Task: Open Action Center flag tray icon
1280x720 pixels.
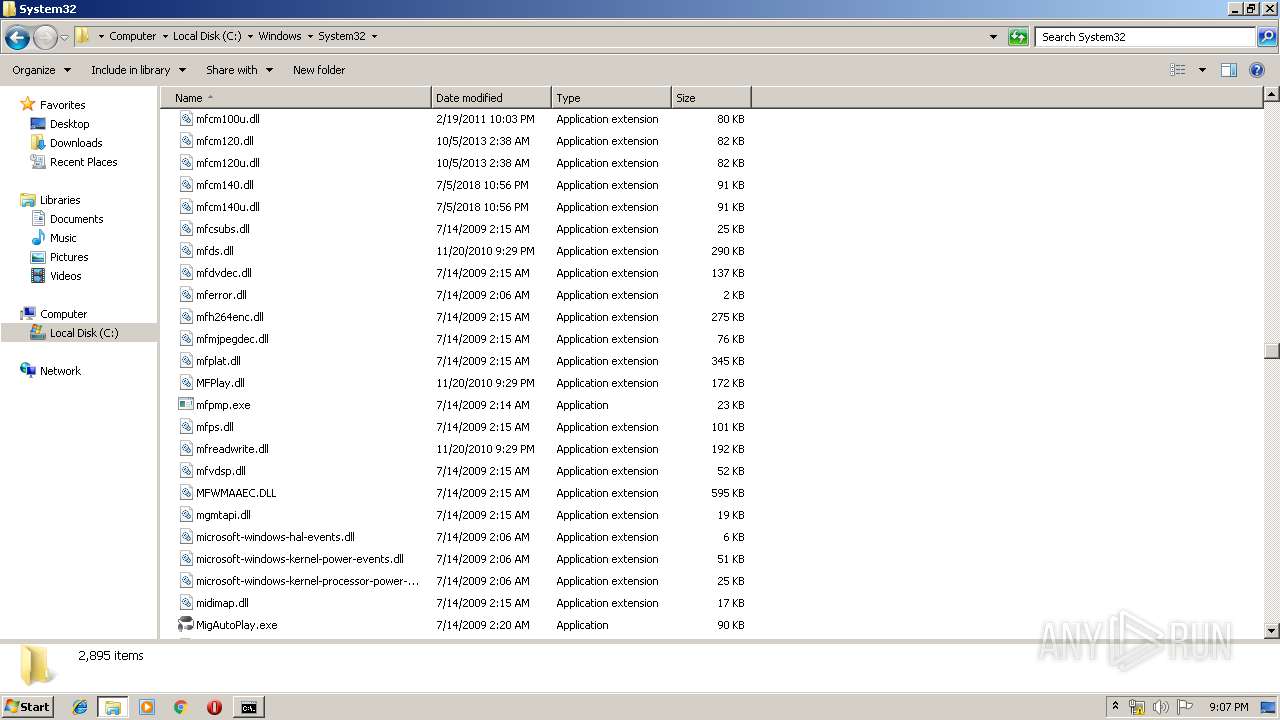Action: click(1185, 707)
